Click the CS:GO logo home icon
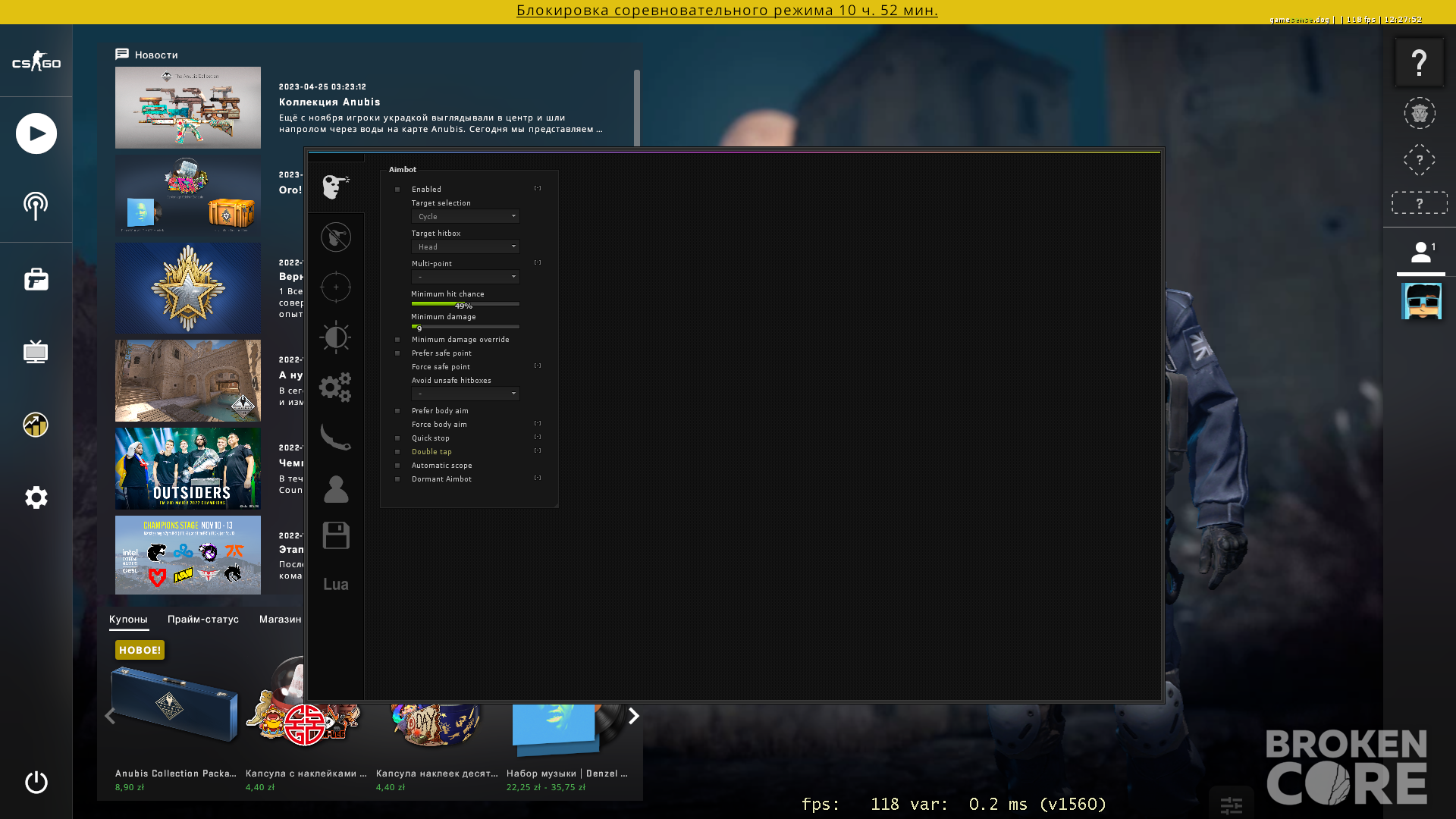Viewport: 1456px width, 819px height. click(x=36, y=61)
